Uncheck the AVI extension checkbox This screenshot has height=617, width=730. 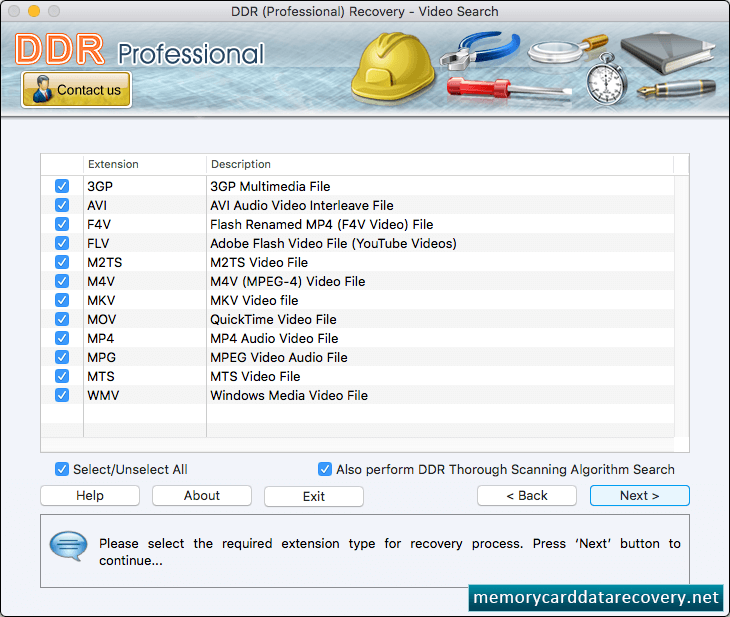62,205
